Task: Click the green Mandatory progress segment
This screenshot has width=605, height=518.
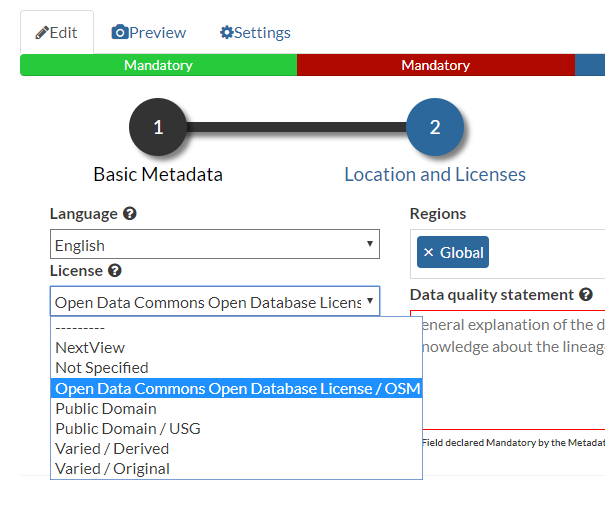Action: pos(159,65)
